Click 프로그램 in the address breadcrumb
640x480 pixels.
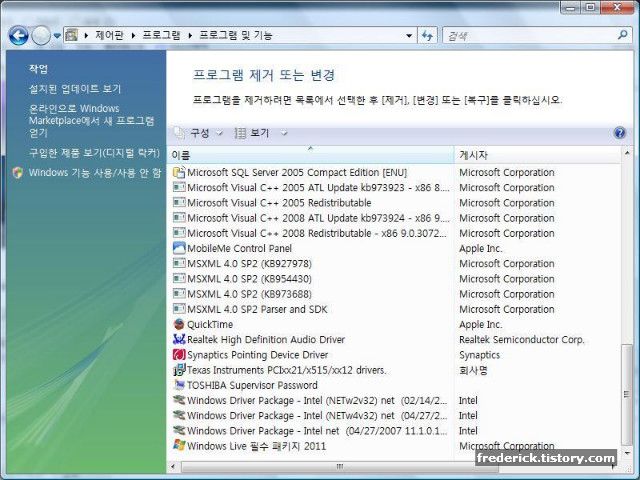pos(161,35)
